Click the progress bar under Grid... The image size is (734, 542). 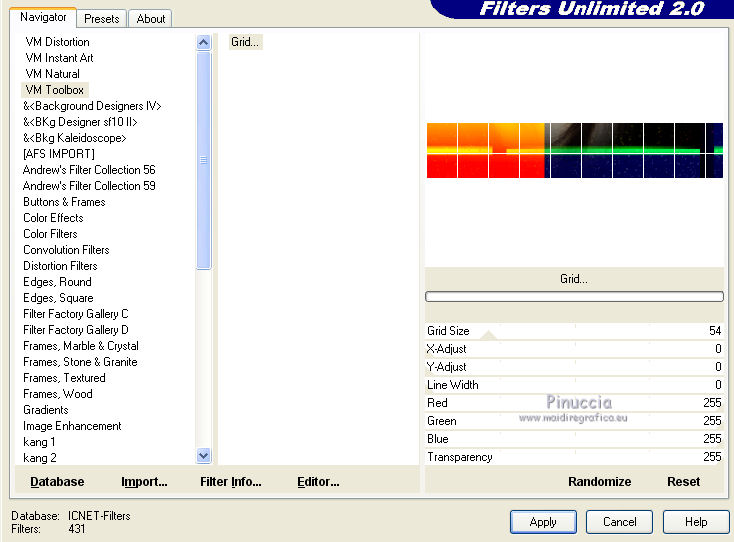(574, 296)
